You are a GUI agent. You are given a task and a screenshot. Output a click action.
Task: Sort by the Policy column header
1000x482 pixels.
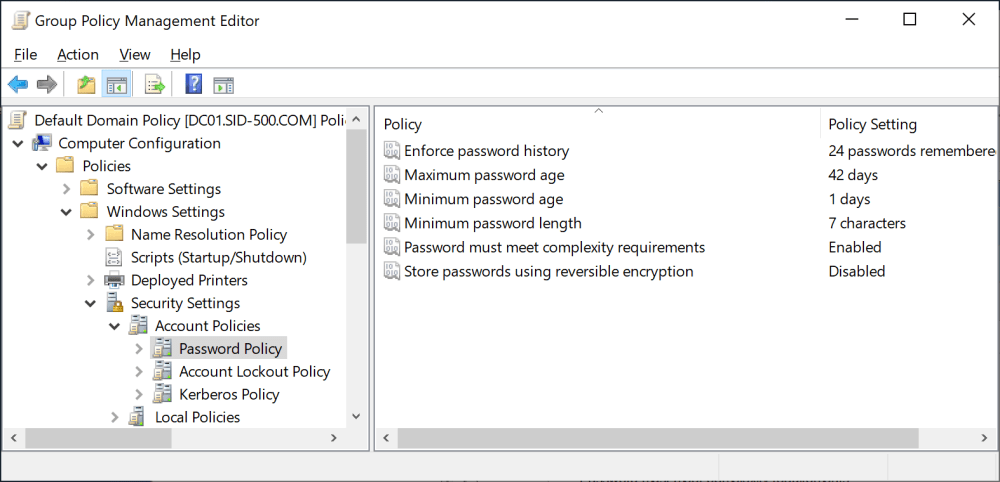(x=403, y=124)
